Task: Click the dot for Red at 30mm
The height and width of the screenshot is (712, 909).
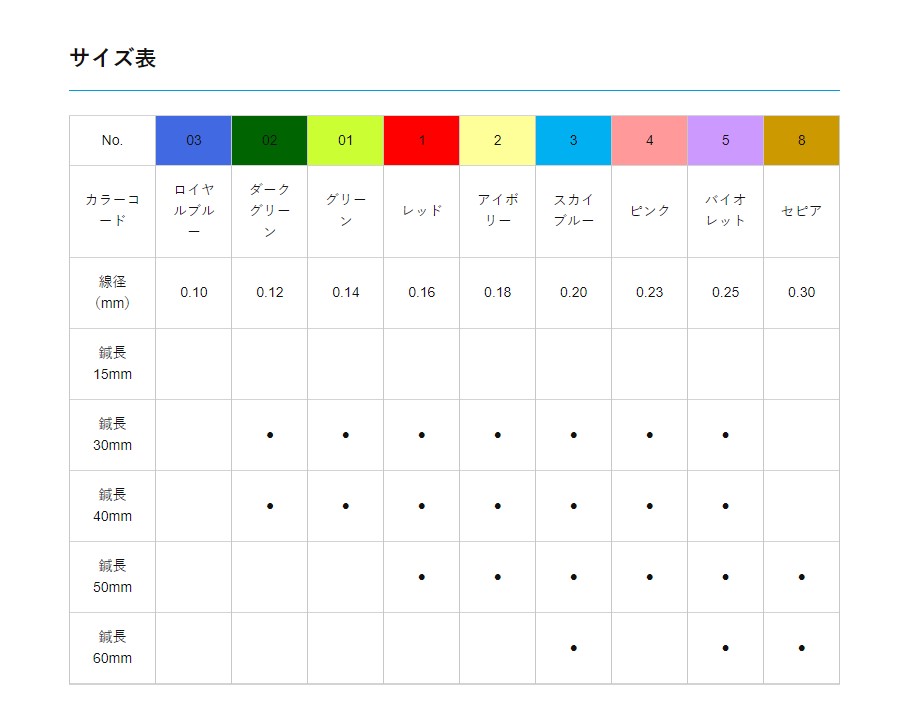Action: coord(421,435)
